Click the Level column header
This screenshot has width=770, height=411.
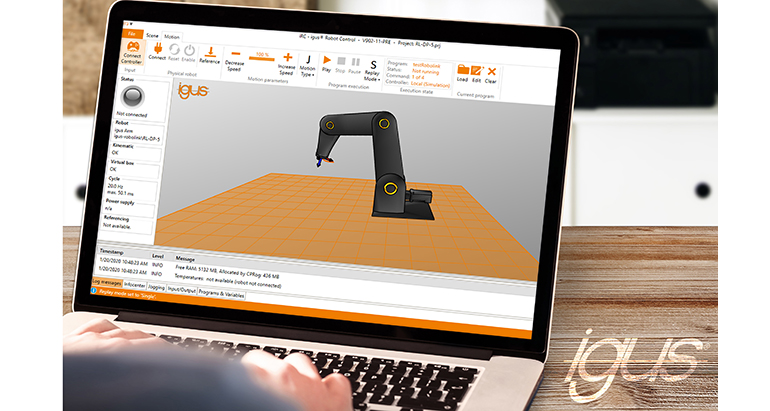[x=158, y=256]
